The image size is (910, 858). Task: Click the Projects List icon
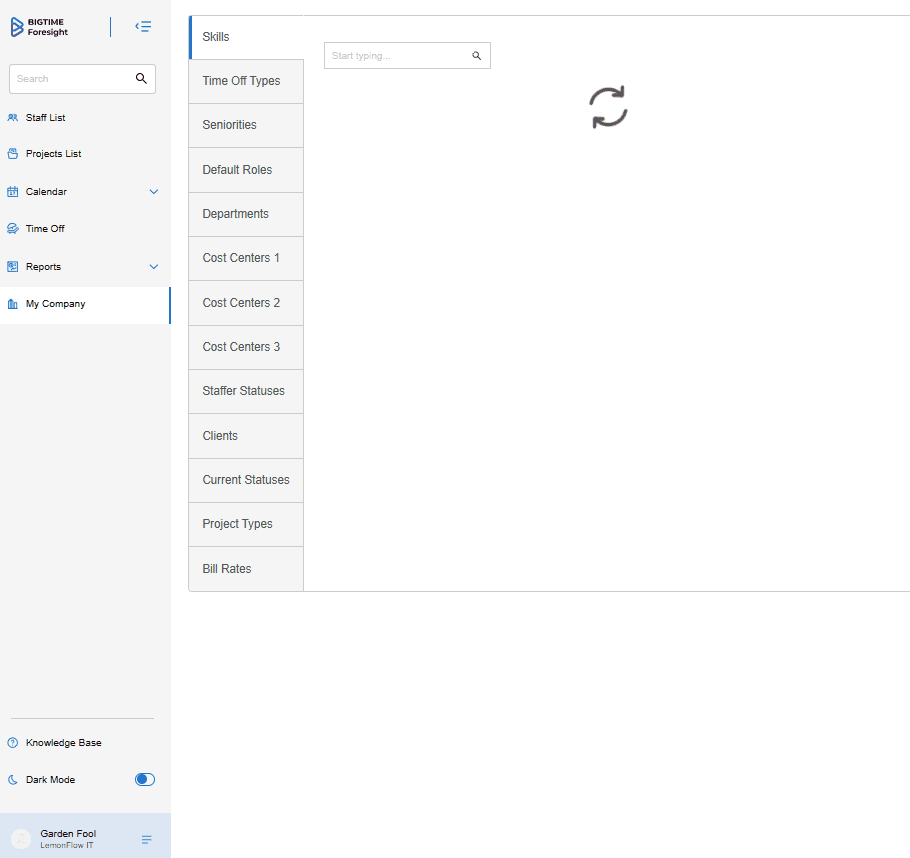click(13, 154)
